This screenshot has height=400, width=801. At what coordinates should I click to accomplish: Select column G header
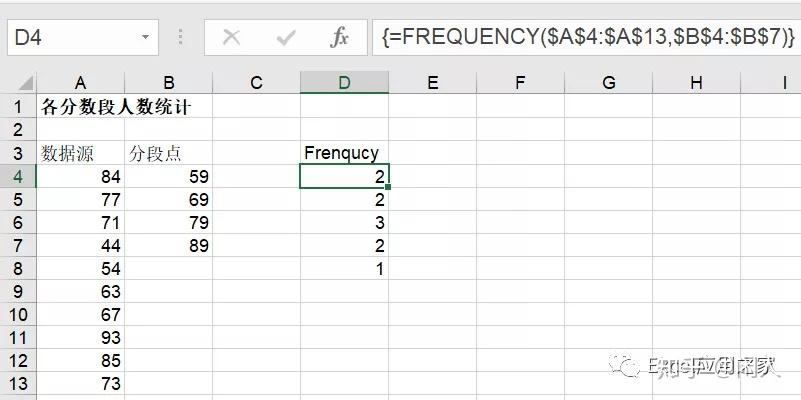(x=608, y=83)
